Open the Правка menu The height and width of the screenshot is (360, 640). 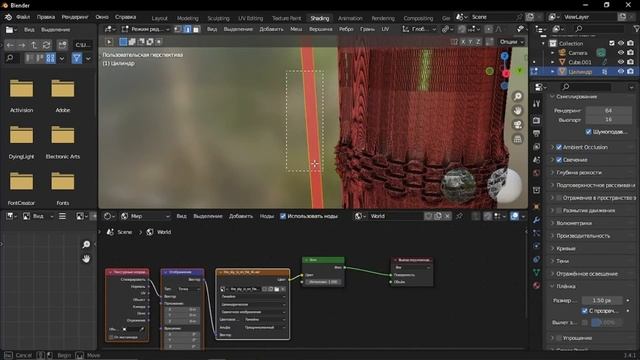(x=46, y=17)
